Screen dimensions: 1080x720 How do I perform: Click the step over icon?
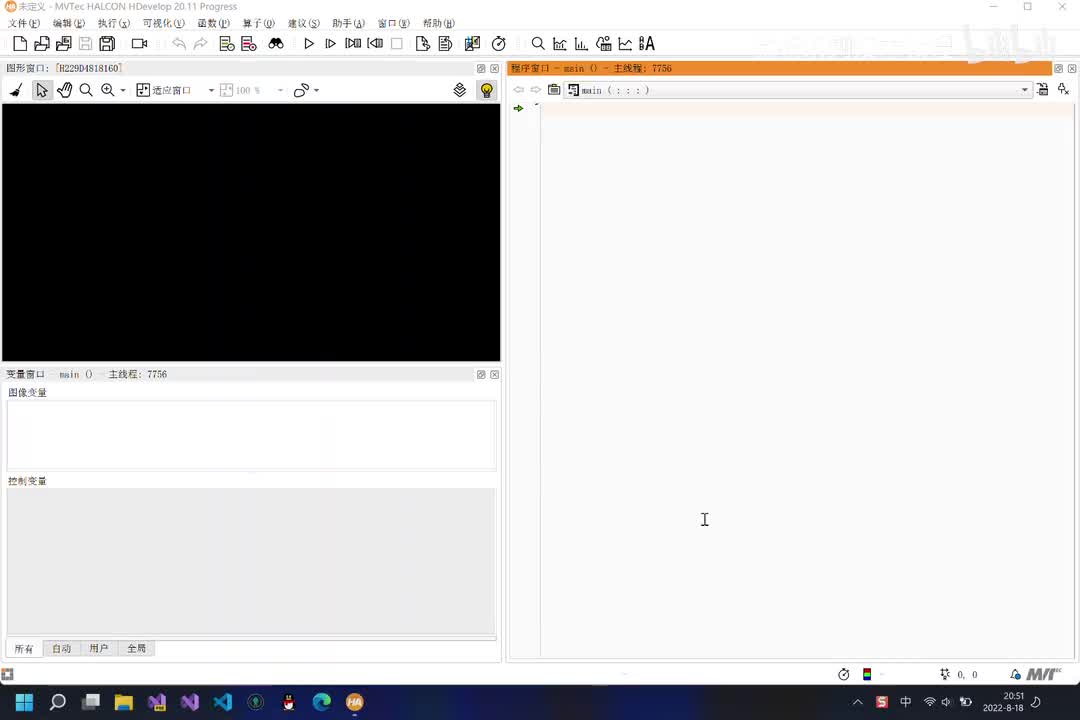pyautogui.click(x=353, y=44)
